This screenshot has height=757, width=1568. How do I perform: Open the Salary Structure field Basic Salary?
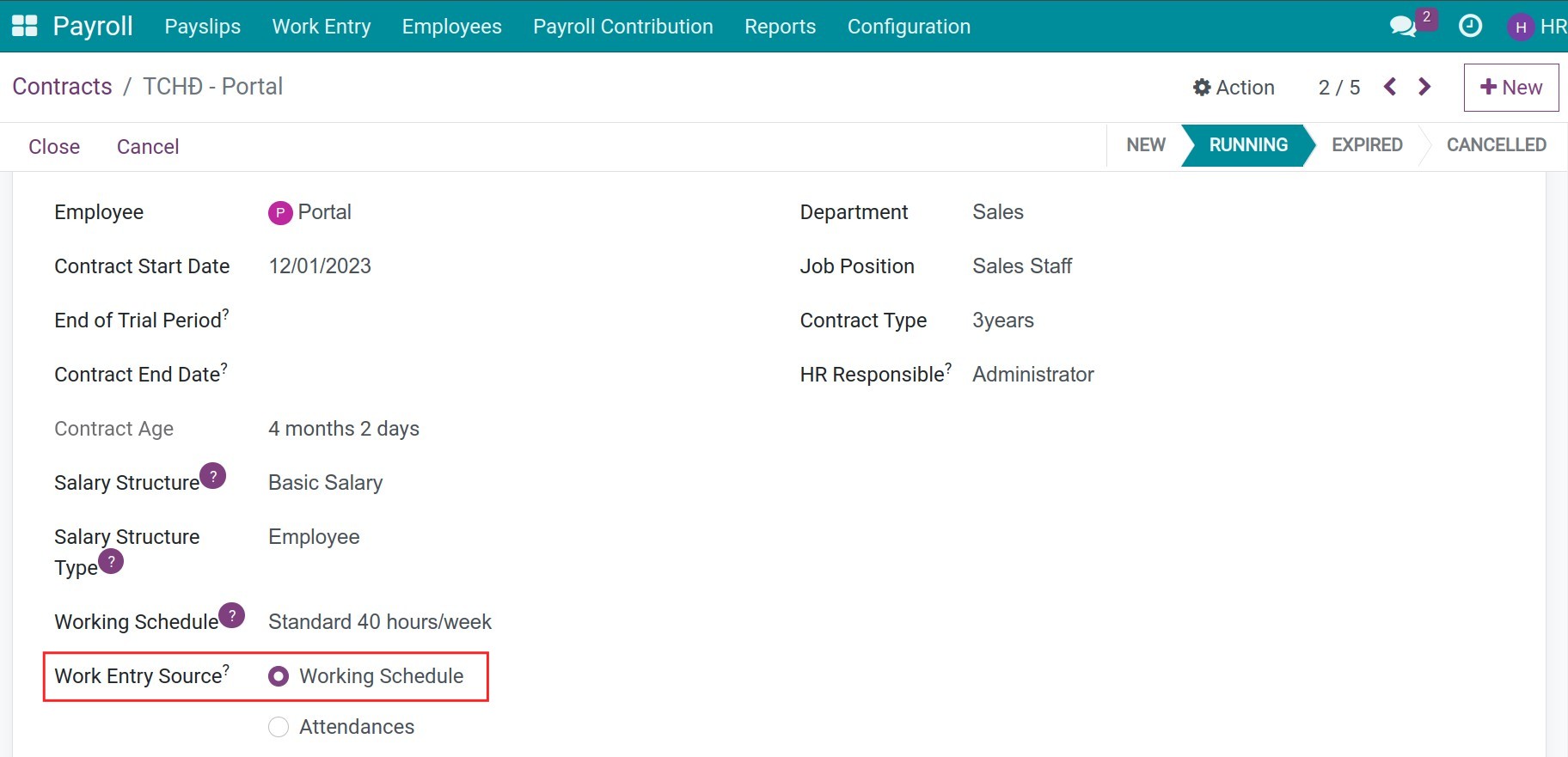pyautogui.click(x=326, y=483)
